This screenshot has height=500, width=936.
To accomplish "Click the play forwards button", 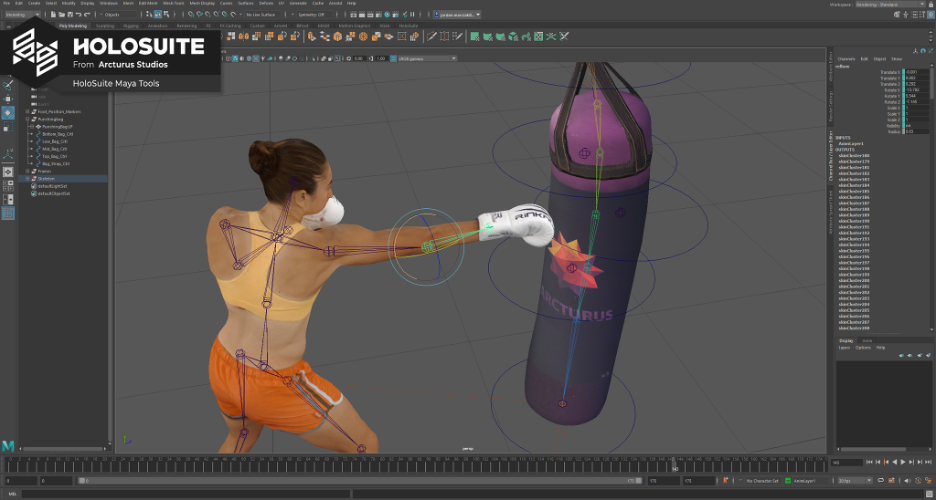I will click(903, 462).
